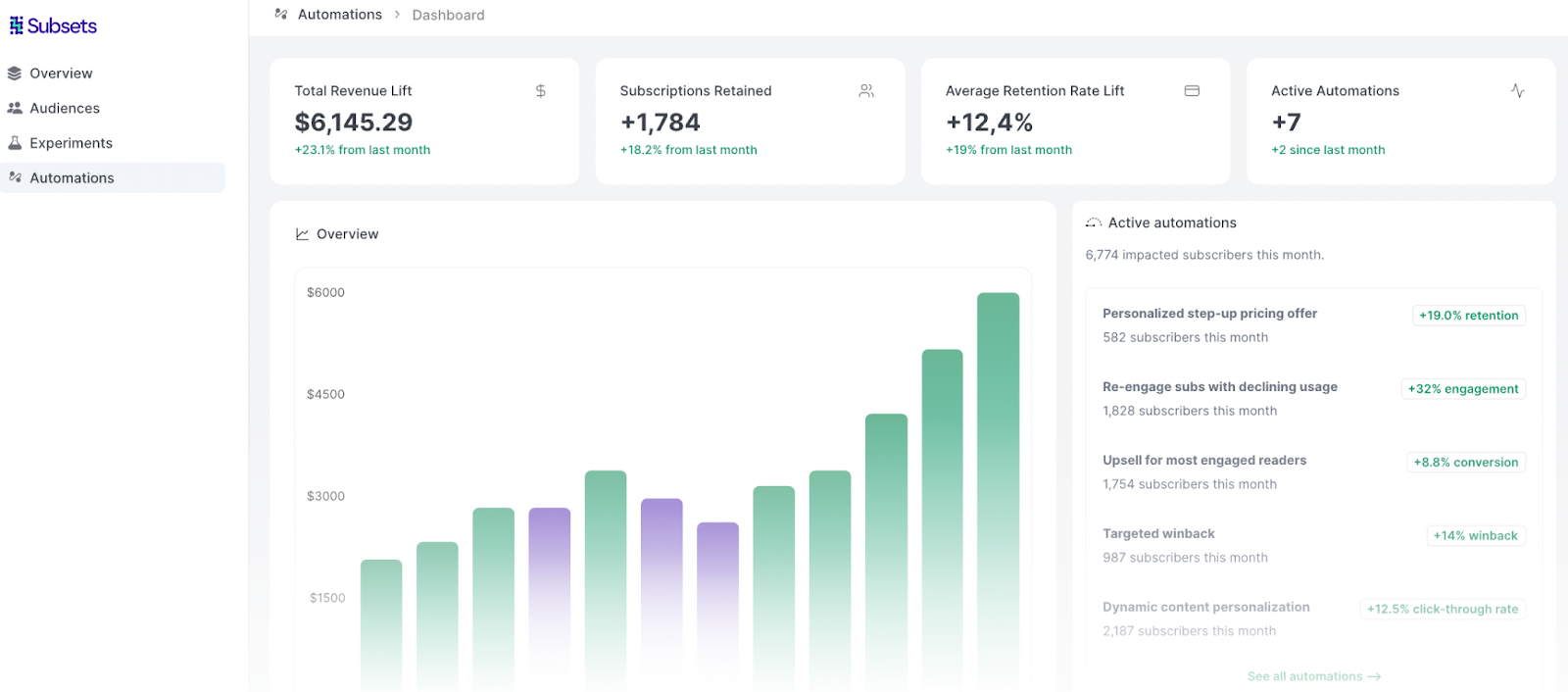Click the Active Automations card title
This screenshot has width=1568, height=692.
(x=1335, y=90)
